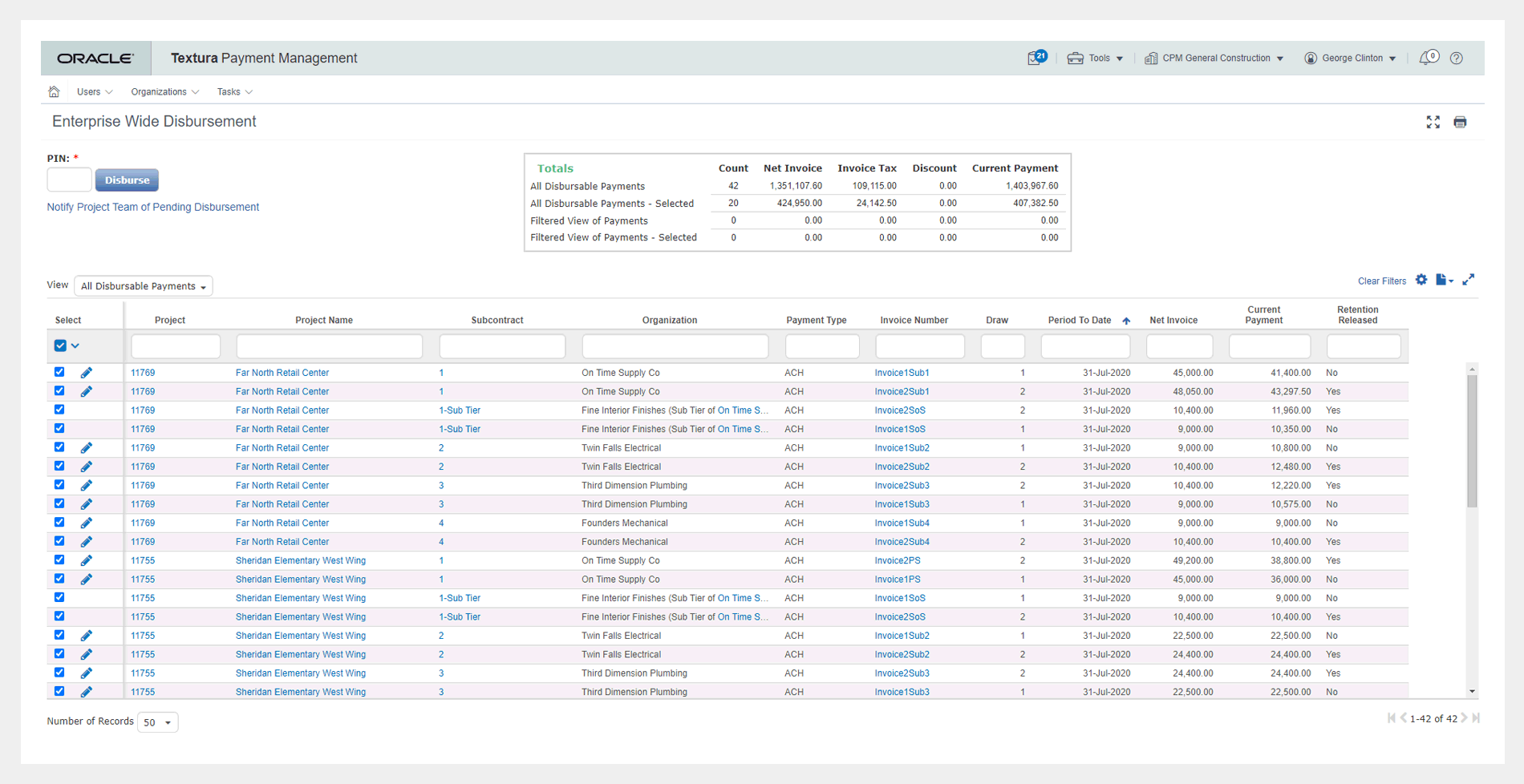1524x784 pixels.
Task: Click the Disburse button
Action: point(126,180)
